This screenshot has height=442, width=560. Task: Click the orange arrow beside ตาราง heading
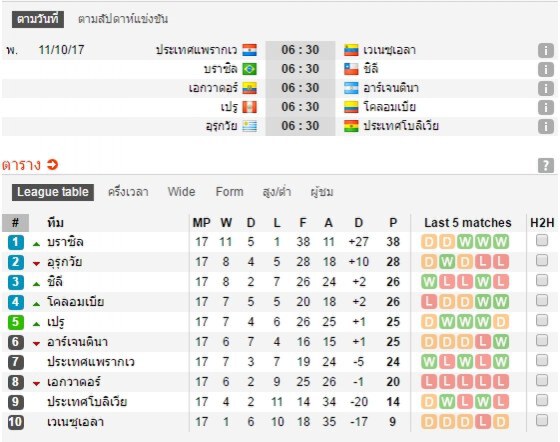tap(52, 165)
